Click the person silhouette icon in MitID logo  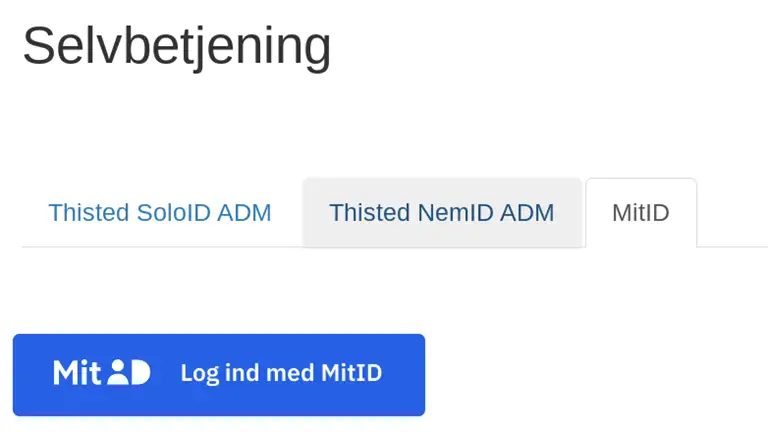(x=118, y=373)
